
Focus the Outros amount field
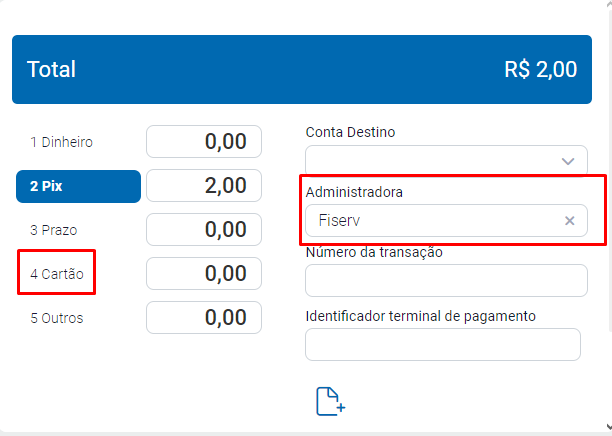[x=204, y=317]
